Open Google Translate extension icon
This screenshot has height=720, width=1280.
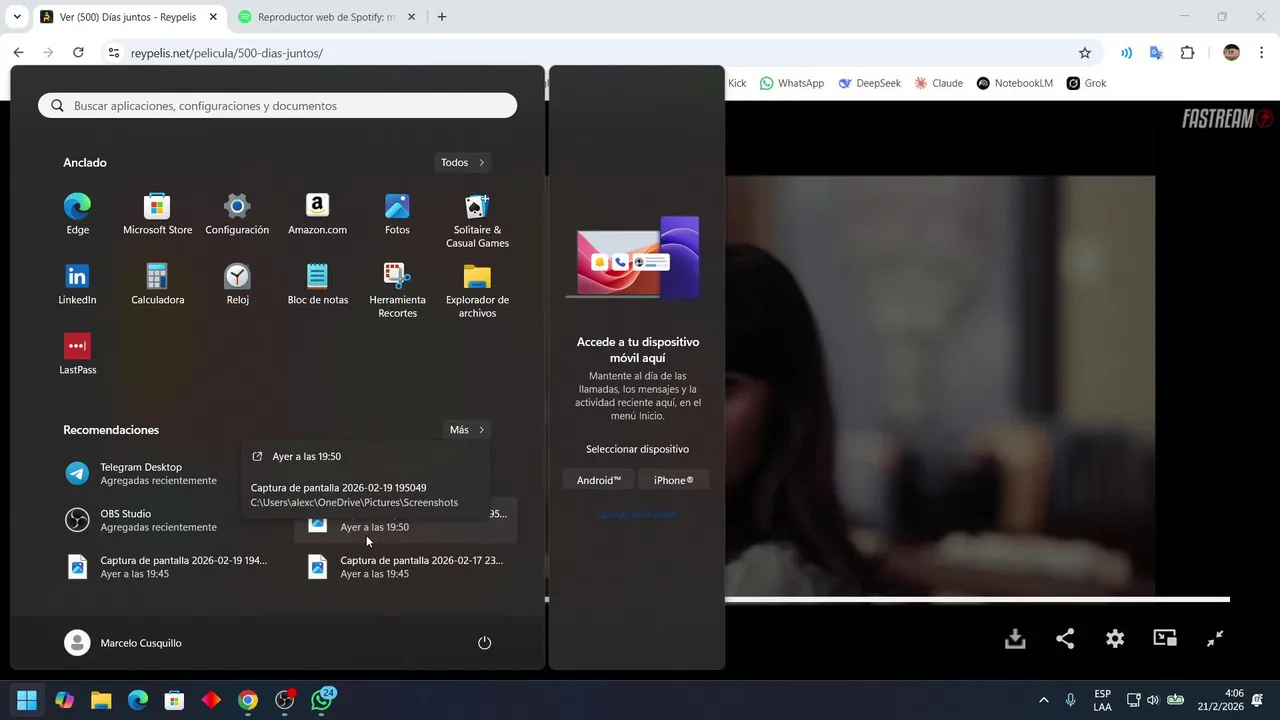point(1156,53)
